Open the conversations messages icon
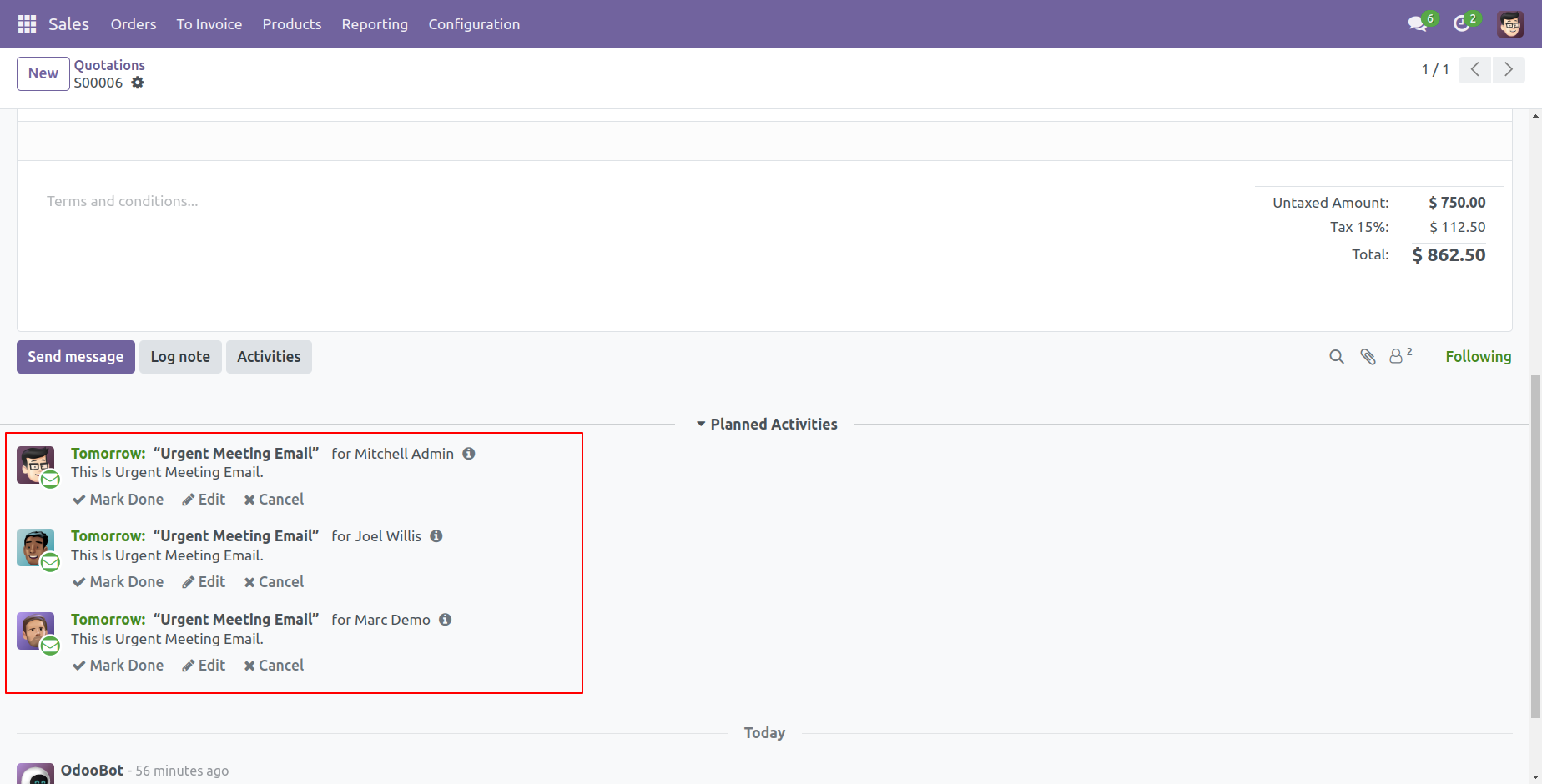Viewport: 1542px width, 784px height. point(1417,24)
